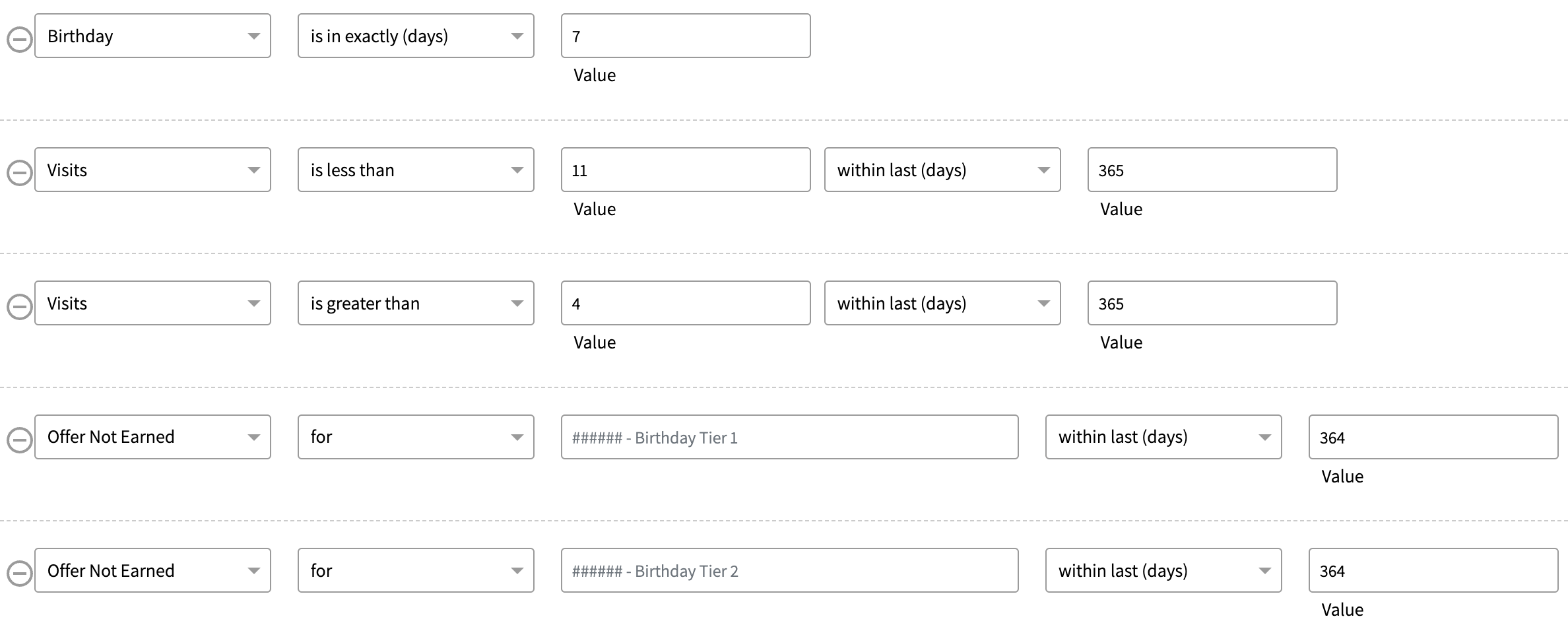Click the Birthday Tier 1 offer field

click(x=789, y=437)
